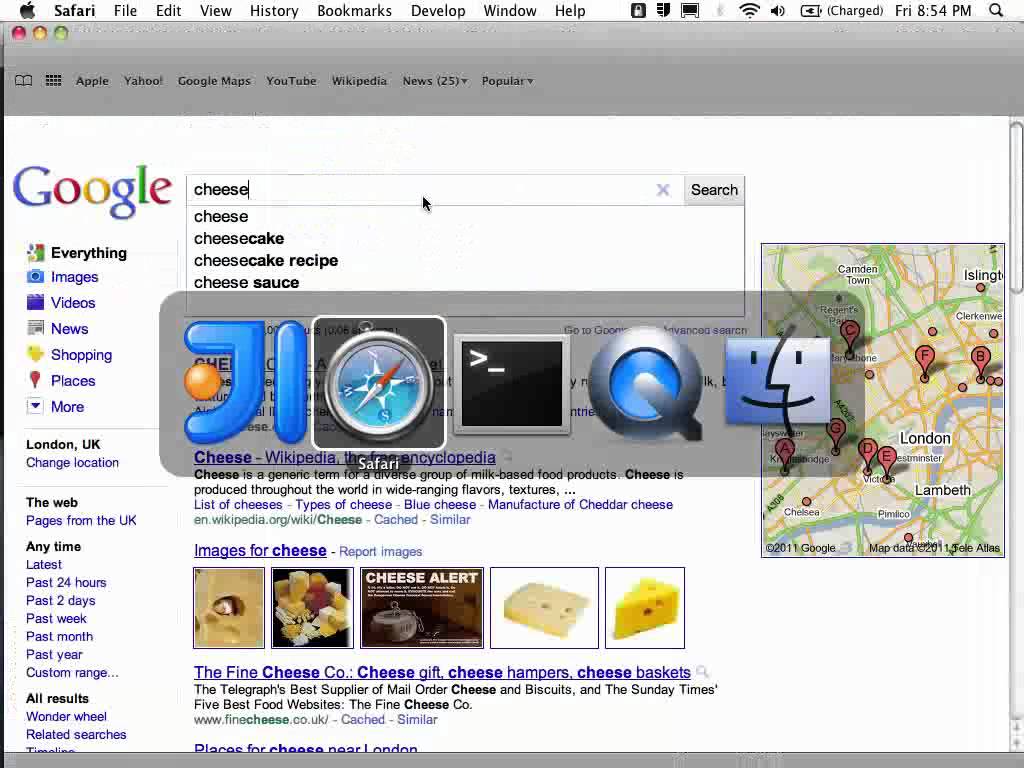Screen dimensions: 1024x768
Task: Open Blue cheese sublink
Action: click(x=440, y=505)
